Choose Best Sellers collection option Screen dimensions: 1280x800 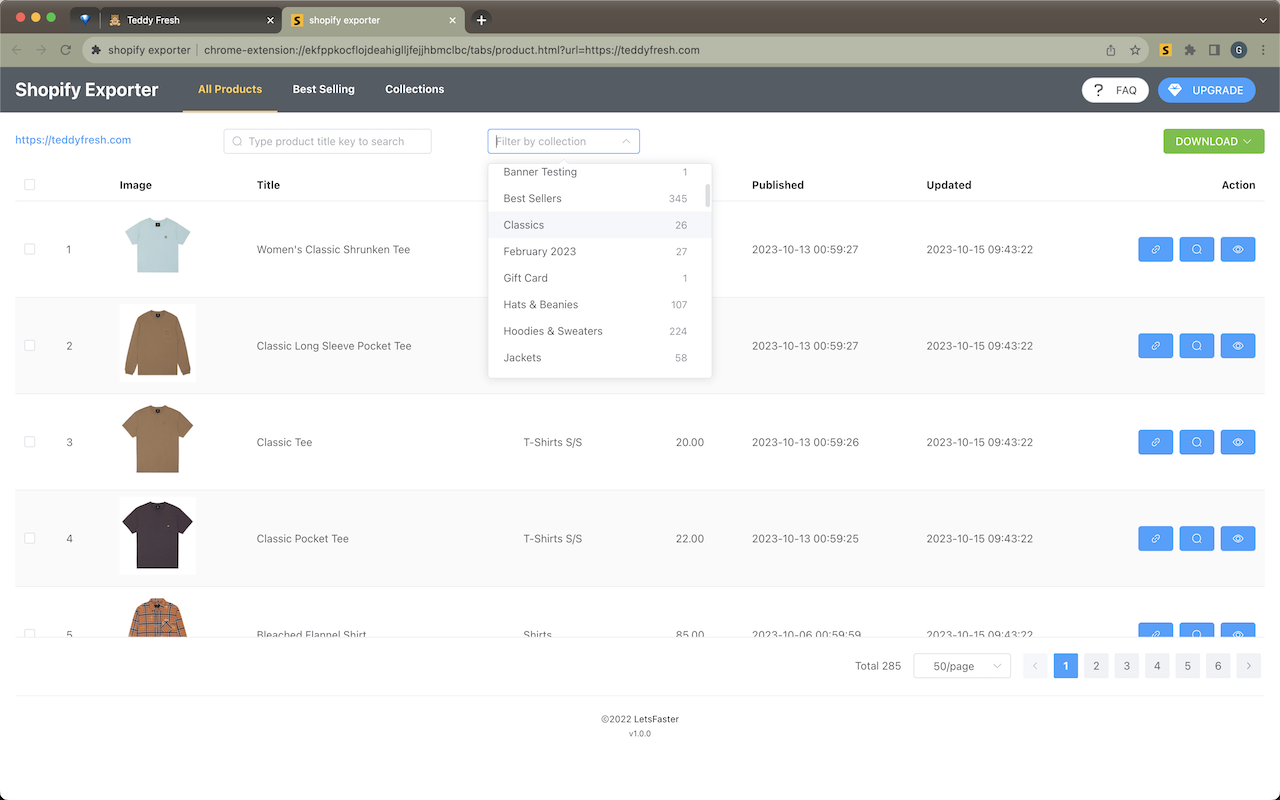(x=599, y=198)
